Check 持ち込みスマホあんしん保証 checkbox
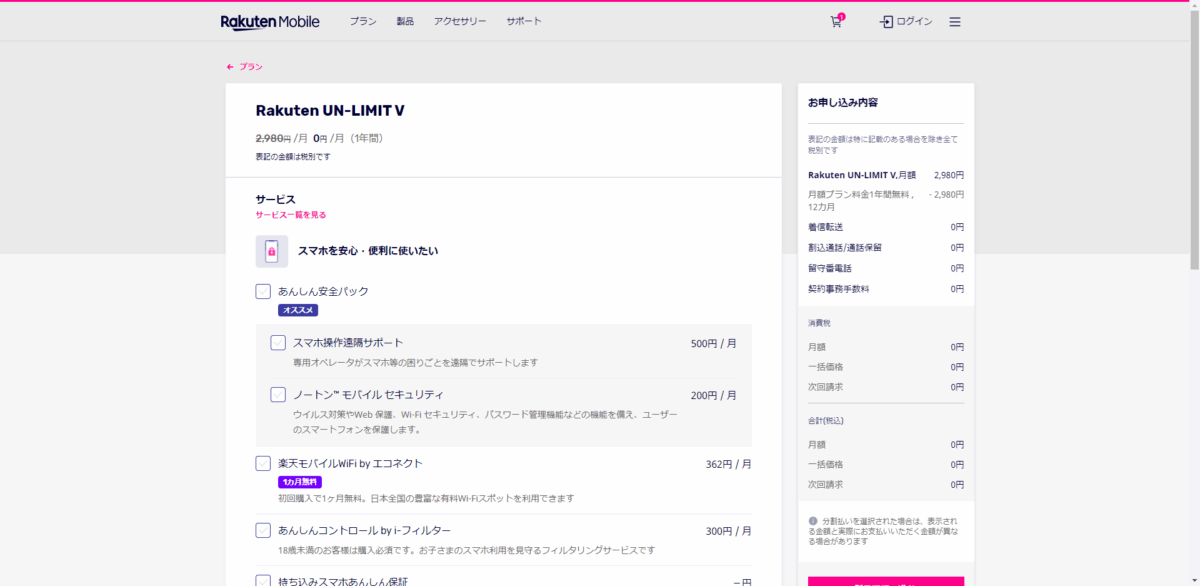Image resolution: width=1200 pixels, height=586 pixels. point(263,581)
